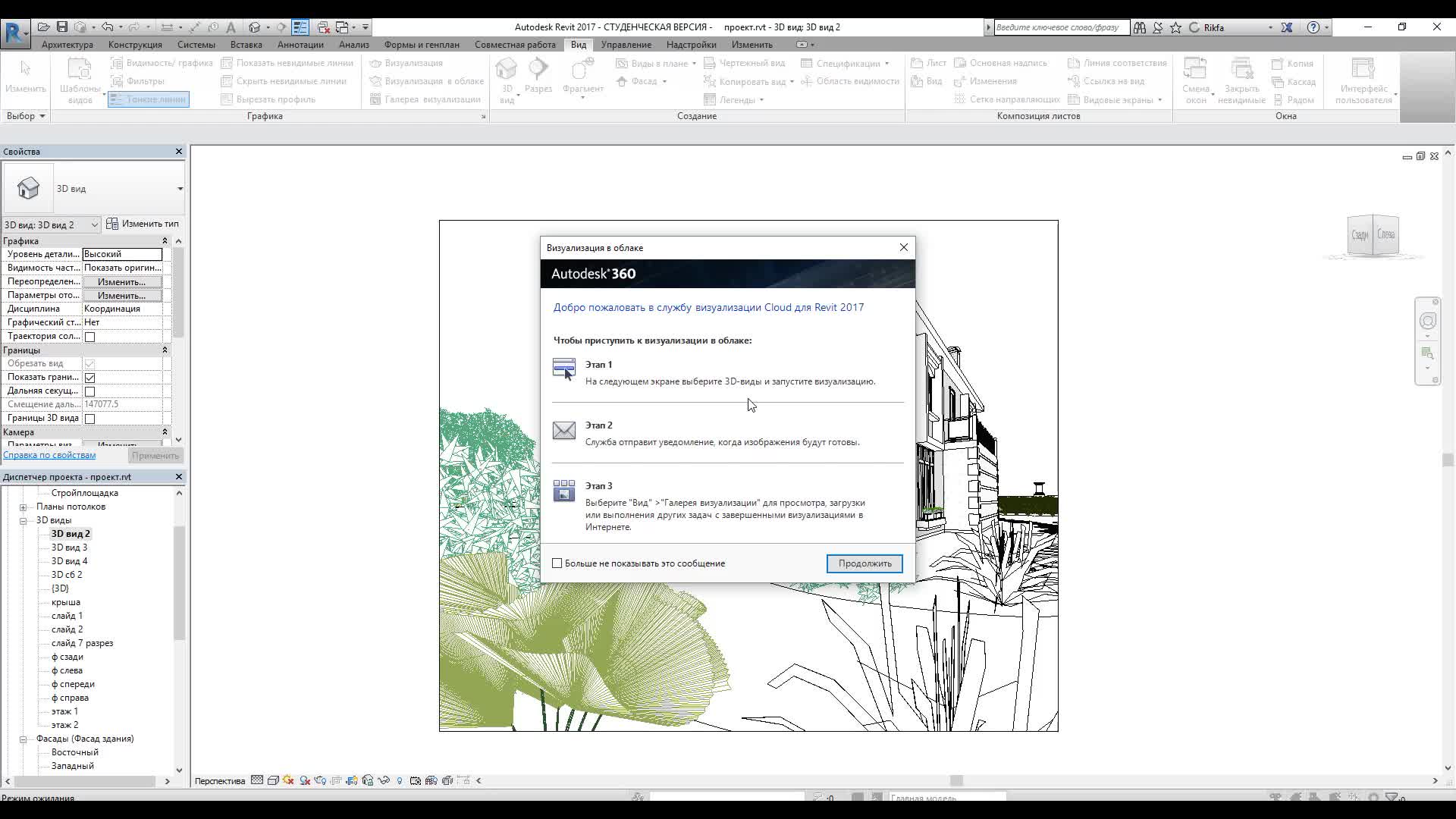Open the '3D вид: 3D вид 2' instance dropdown
Viewport: 1456px width, 819px height.
point(94,224)
